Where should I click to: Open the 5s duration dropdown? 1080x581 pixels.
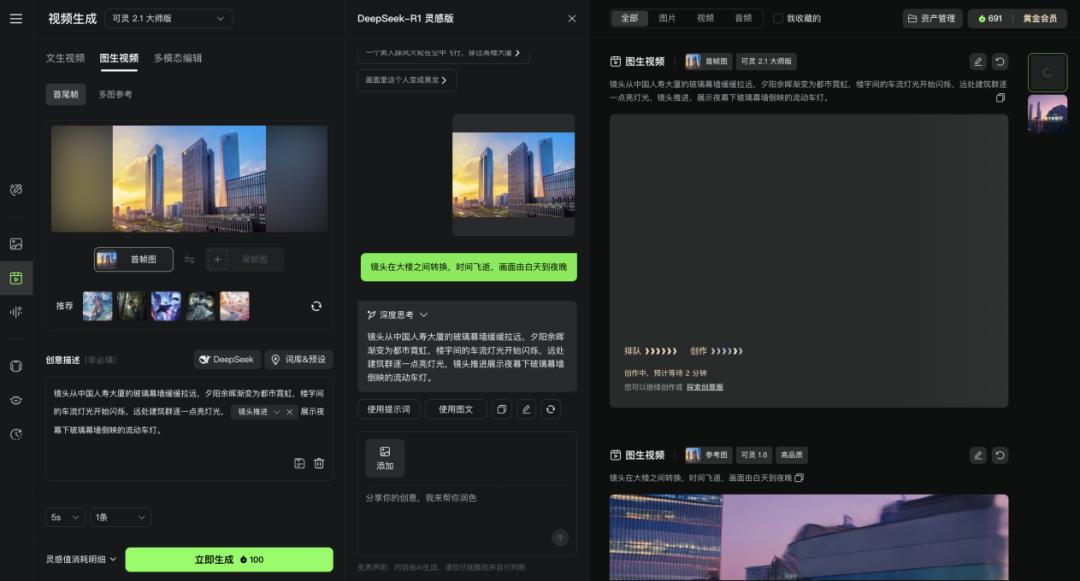click(x=66, y=517)
